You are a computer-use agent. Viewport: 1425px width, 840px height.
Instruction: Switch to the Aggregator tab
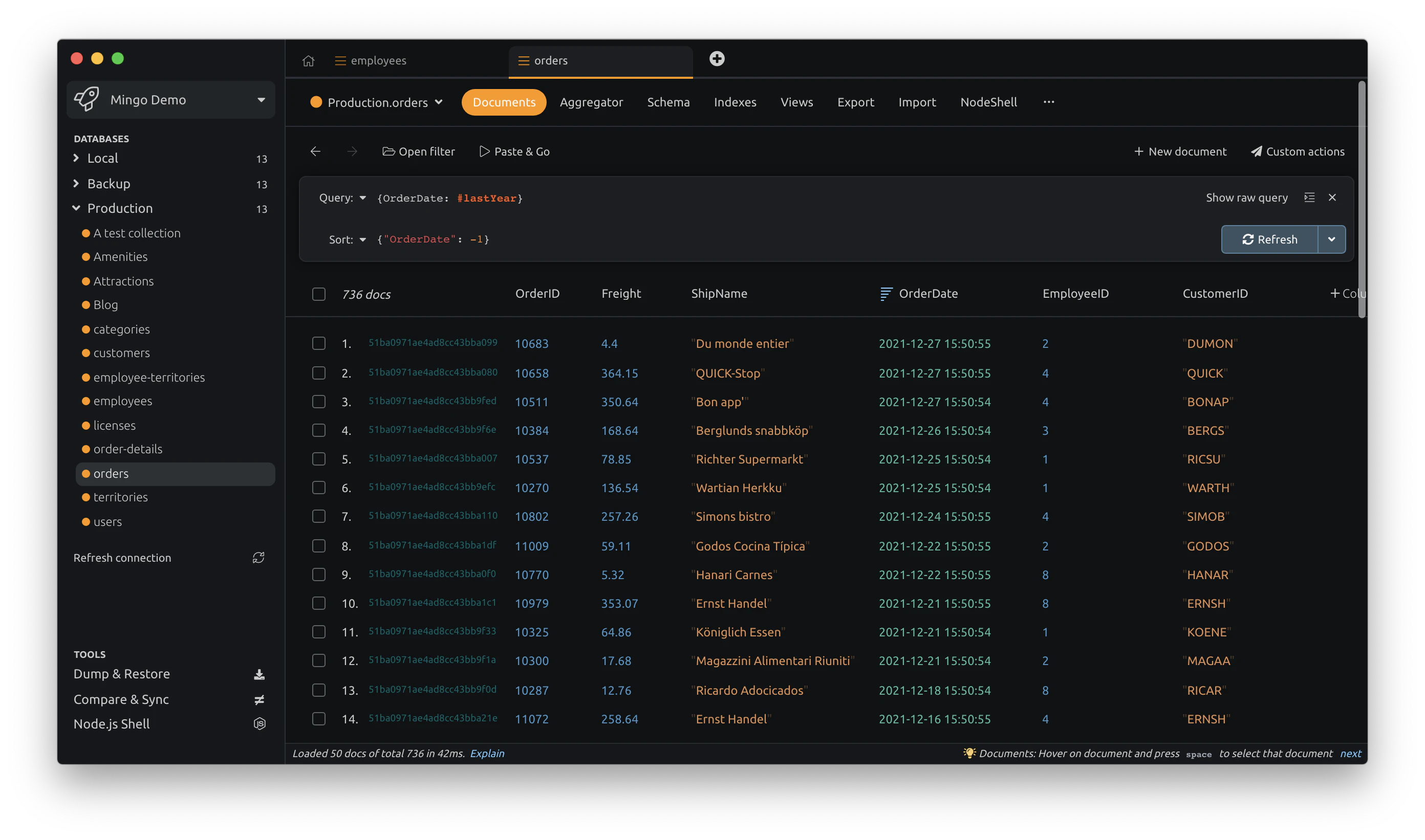(x=591, y=102)
